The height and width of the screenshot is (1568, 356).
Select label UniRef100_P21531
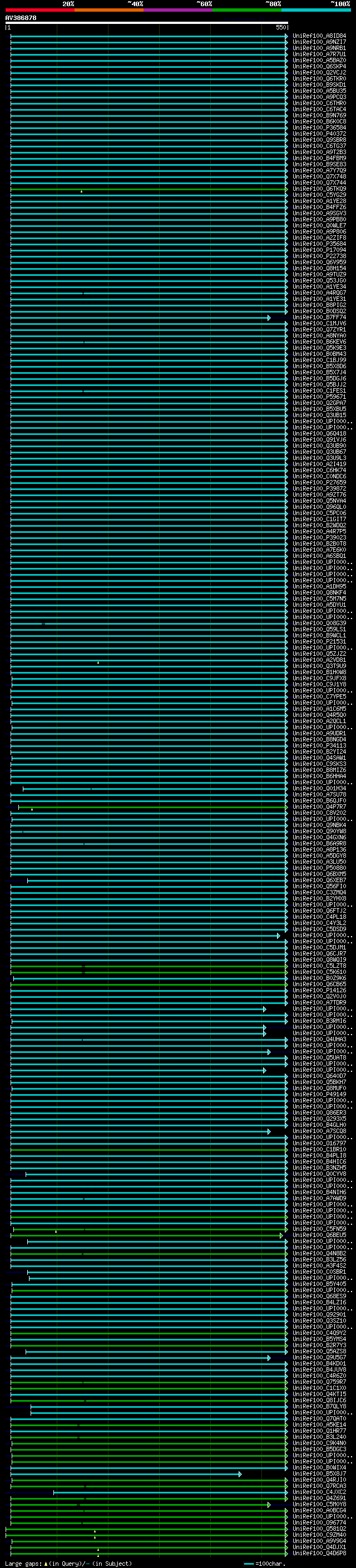click(319, 641)
